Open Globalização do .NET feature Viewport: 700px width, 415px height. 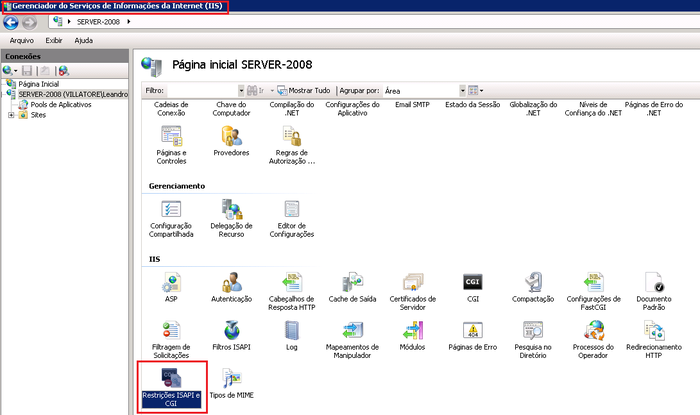(x=533, y=109)
